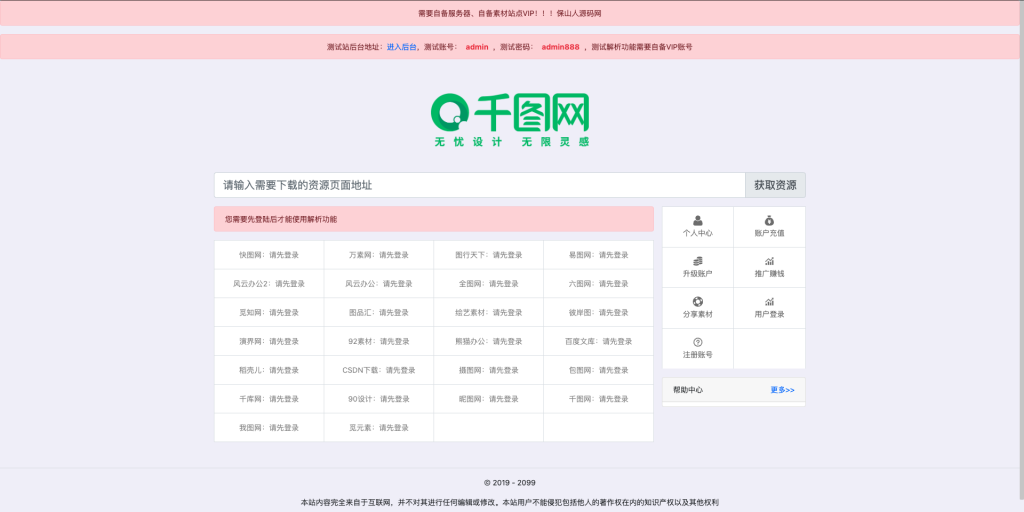Click the © 2019 - 2099 footer text
The image size is (1024, 512).
510,483
